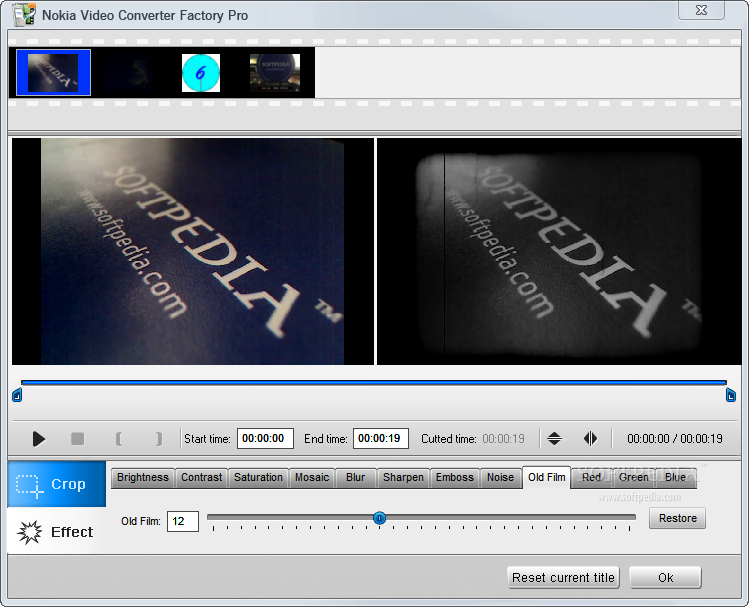Switch to the Green channel tab
Image resolution: width=749 pixels, height=607 pixels.
(x=634, y=478)
